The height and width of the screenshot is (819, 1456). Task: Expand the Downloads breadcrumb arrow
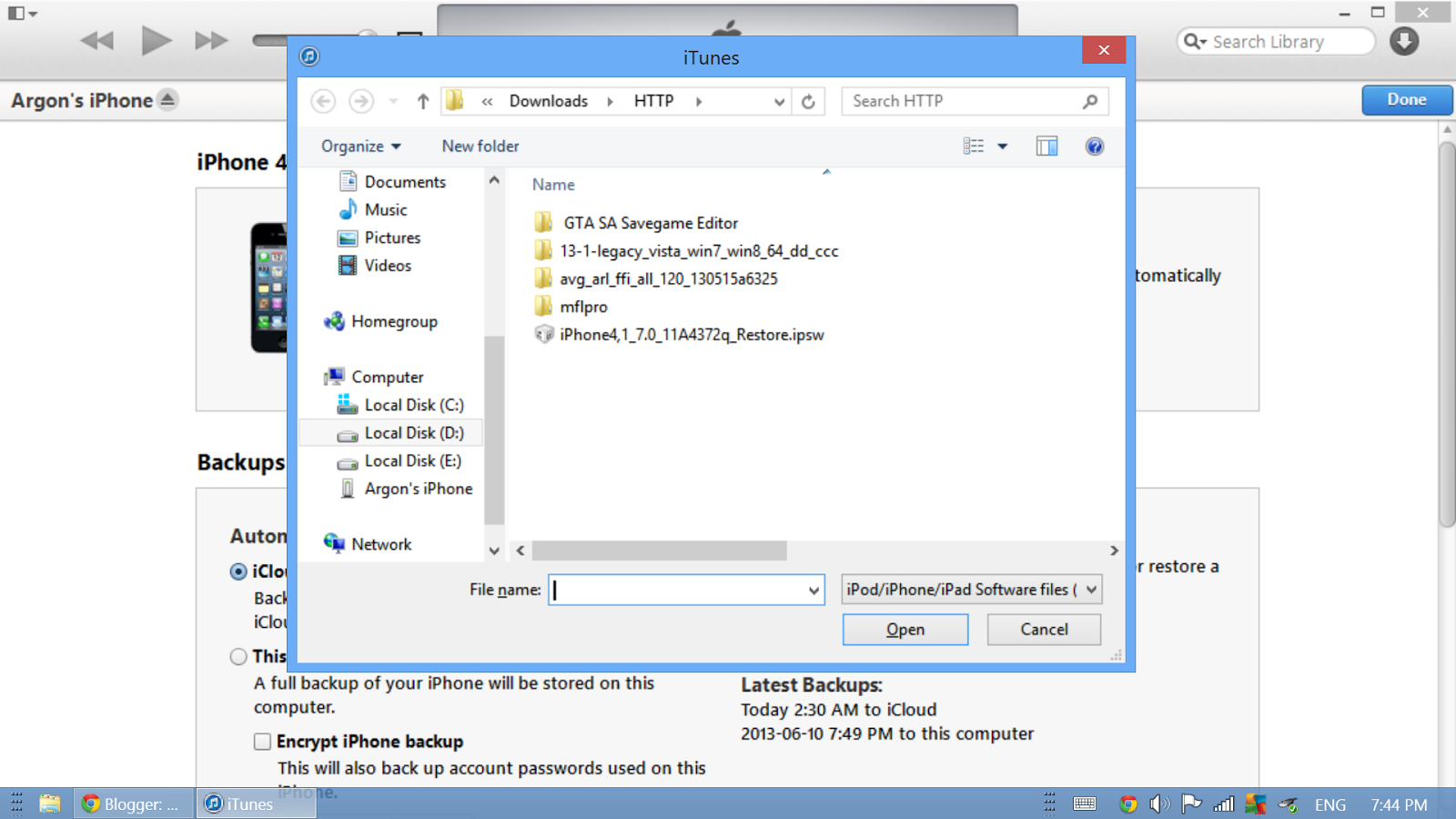point(610,101)
